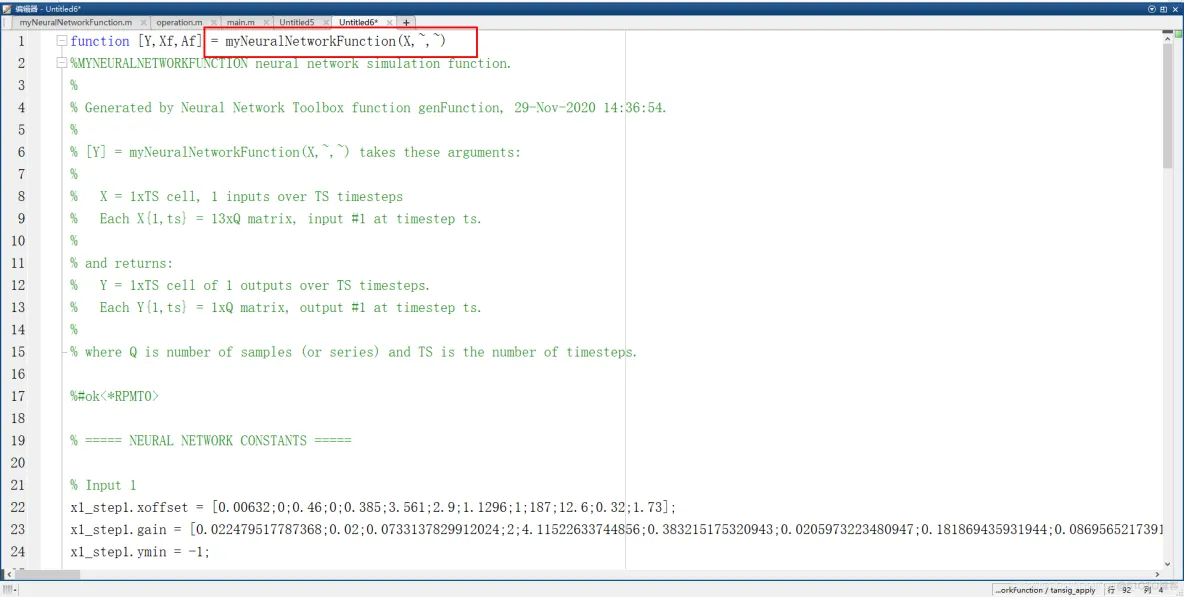
Task: Click line number 17 in the gutter
Action: [x=18, y=396]
